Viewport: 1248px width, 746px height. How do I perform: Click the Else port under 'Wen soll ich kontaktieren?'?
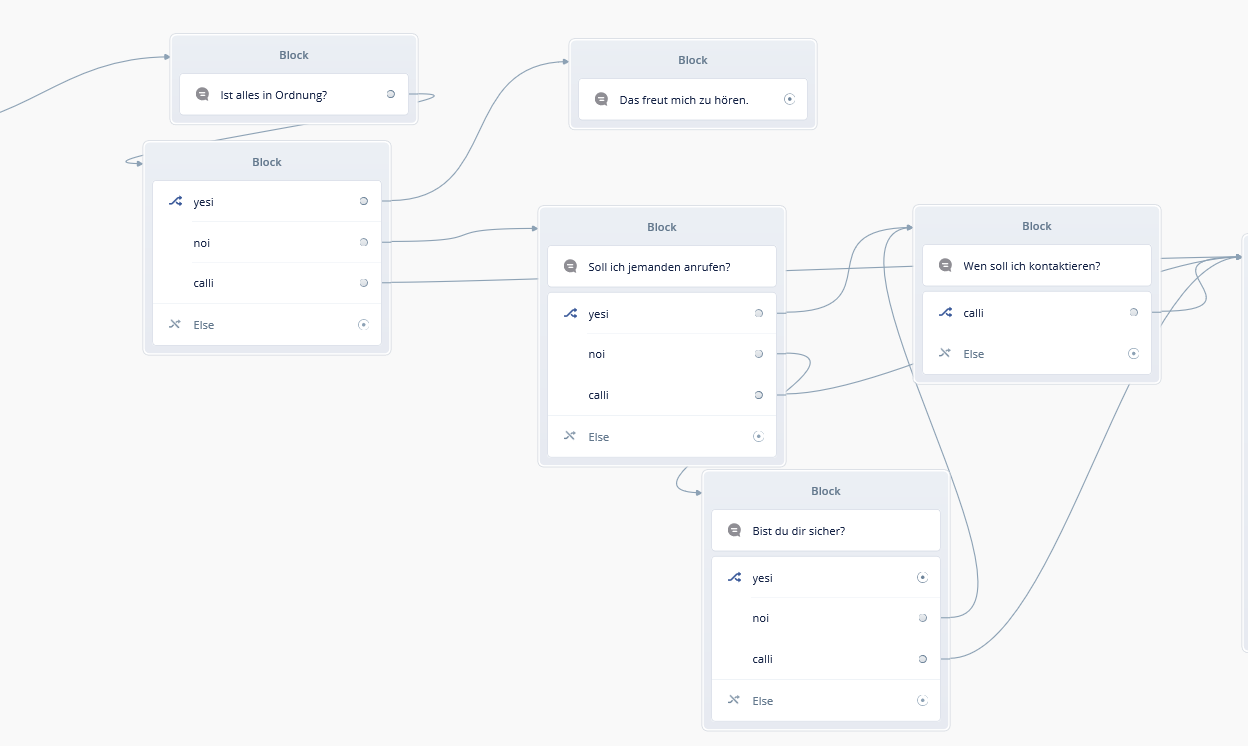[1133, 354]
